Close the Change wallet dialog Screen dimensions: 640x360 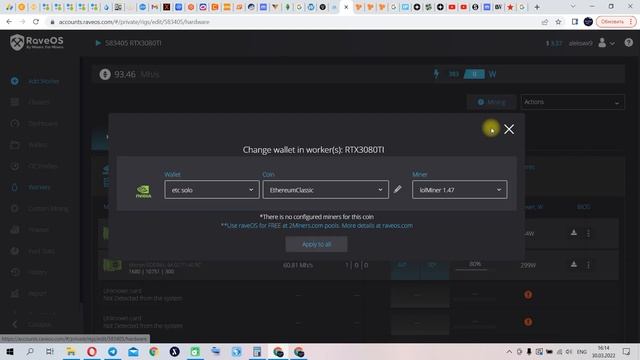[509, 129]
